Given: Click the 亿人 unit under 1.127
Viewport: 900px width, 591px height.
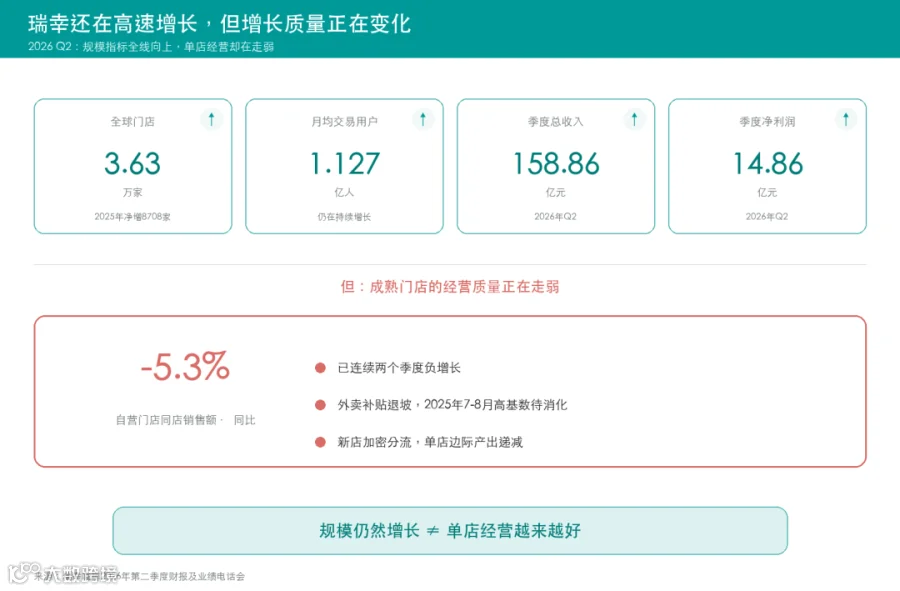Looking at the screenshot, I should click(x=344, y=192).
